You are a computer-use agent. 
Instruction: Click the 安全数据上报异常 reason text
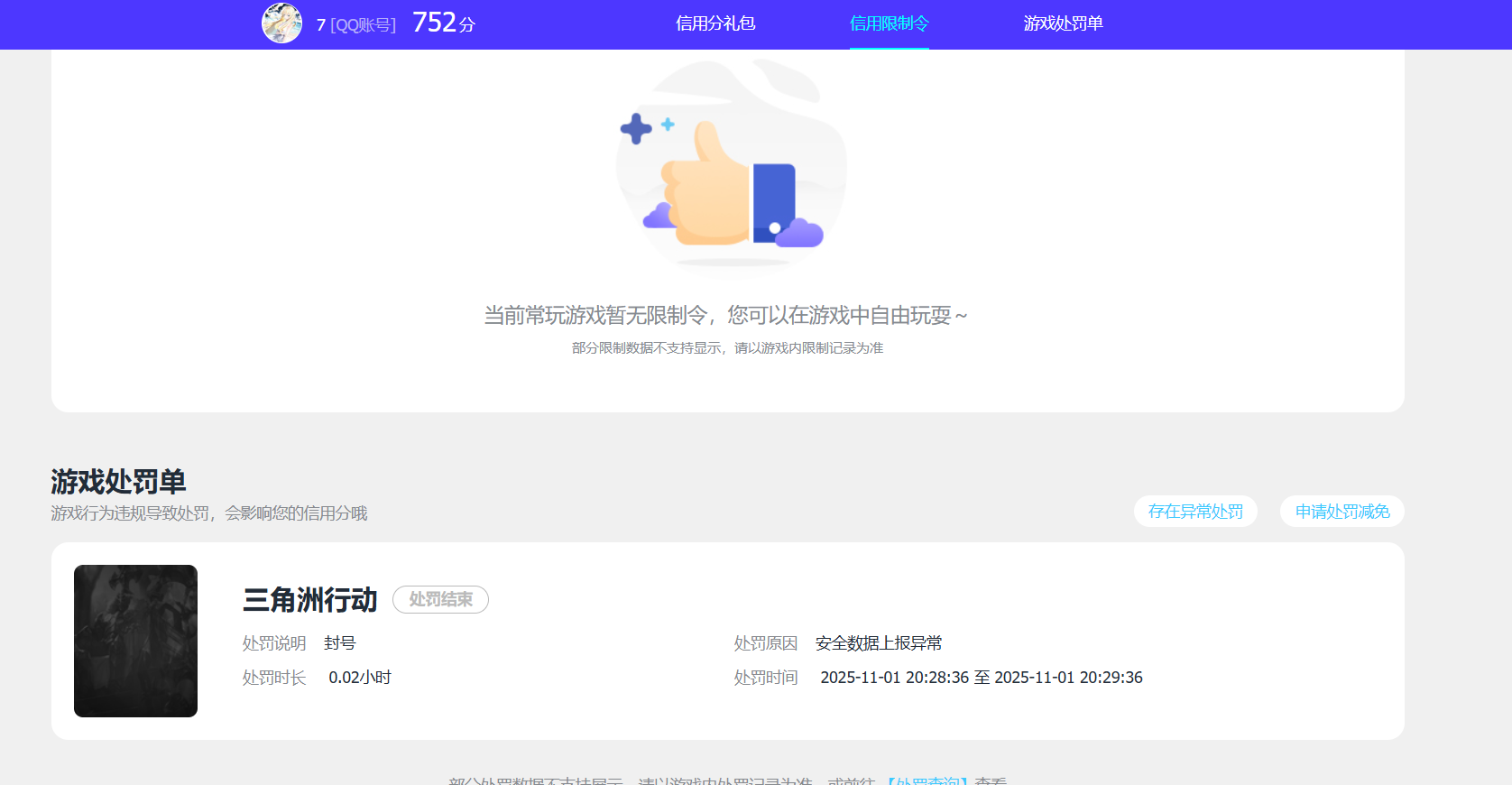click(x=879, y=643)
